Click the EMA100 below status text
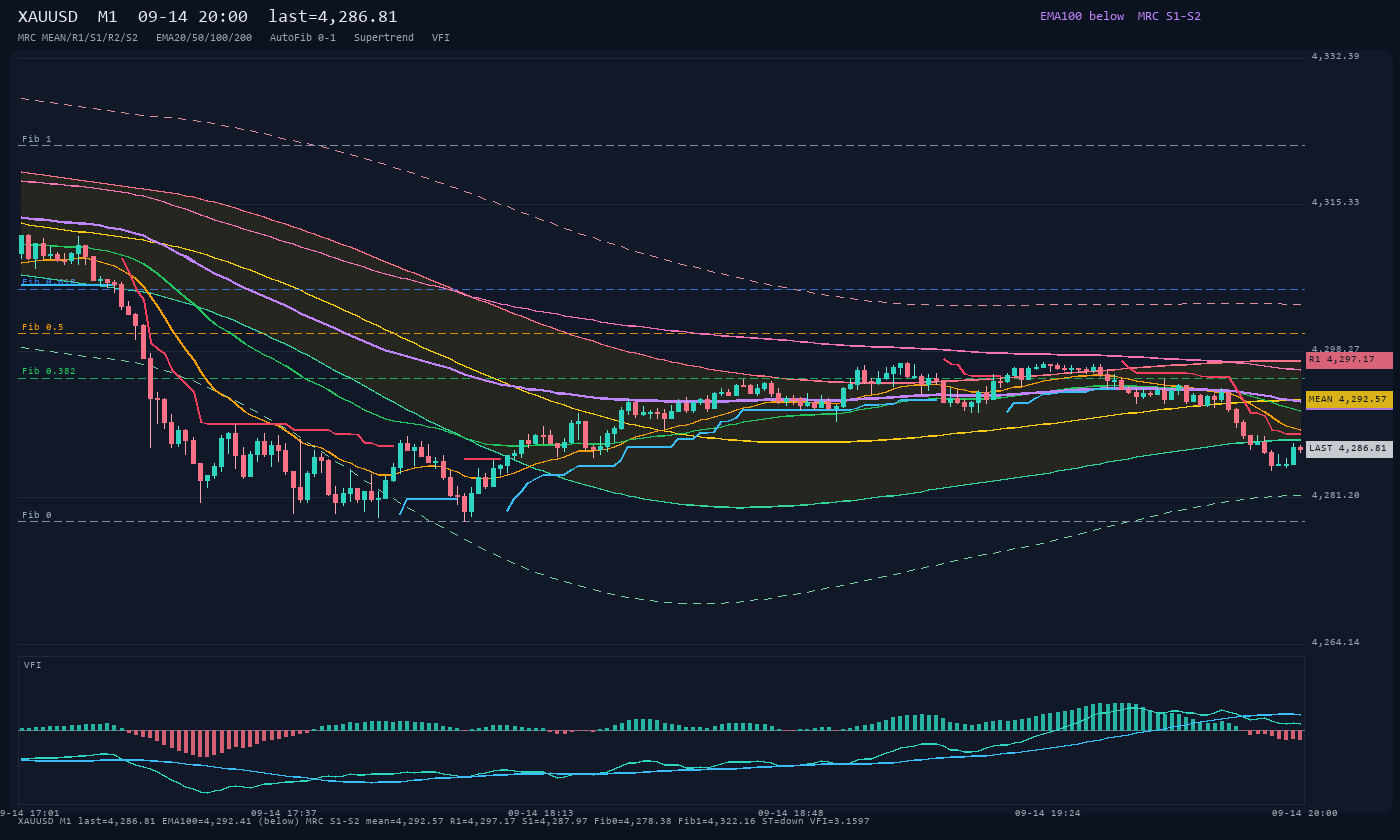Image resolution: width=1400 pixels, height=840 pixels. [x=1082, y=16]
